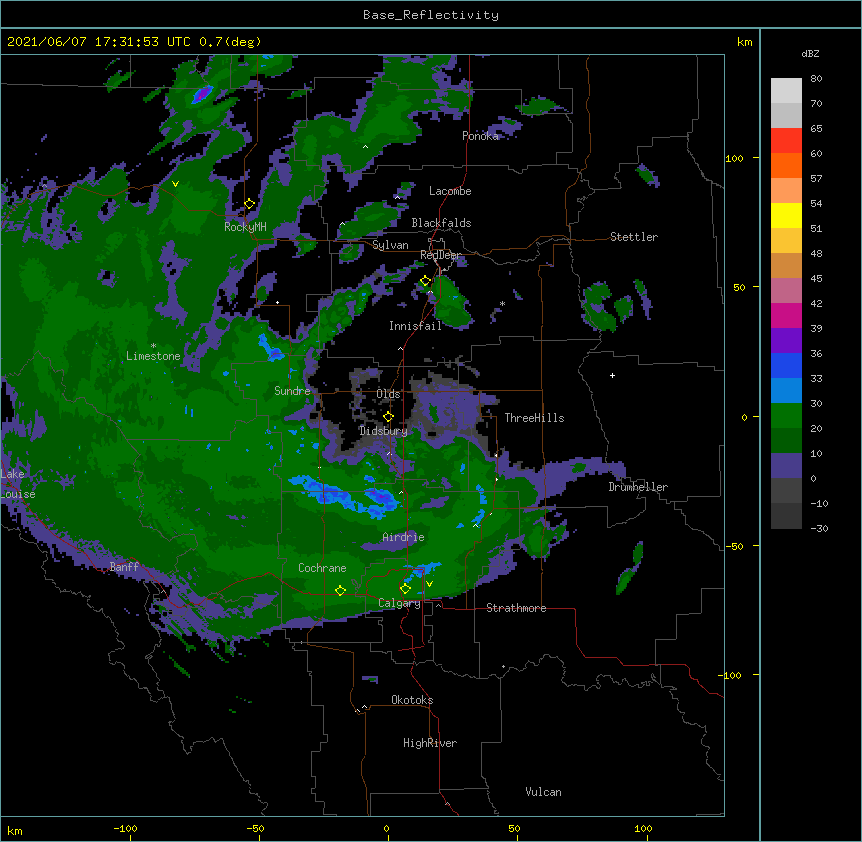
Task: Click the Okotoks town label
Action: point(412,700)
